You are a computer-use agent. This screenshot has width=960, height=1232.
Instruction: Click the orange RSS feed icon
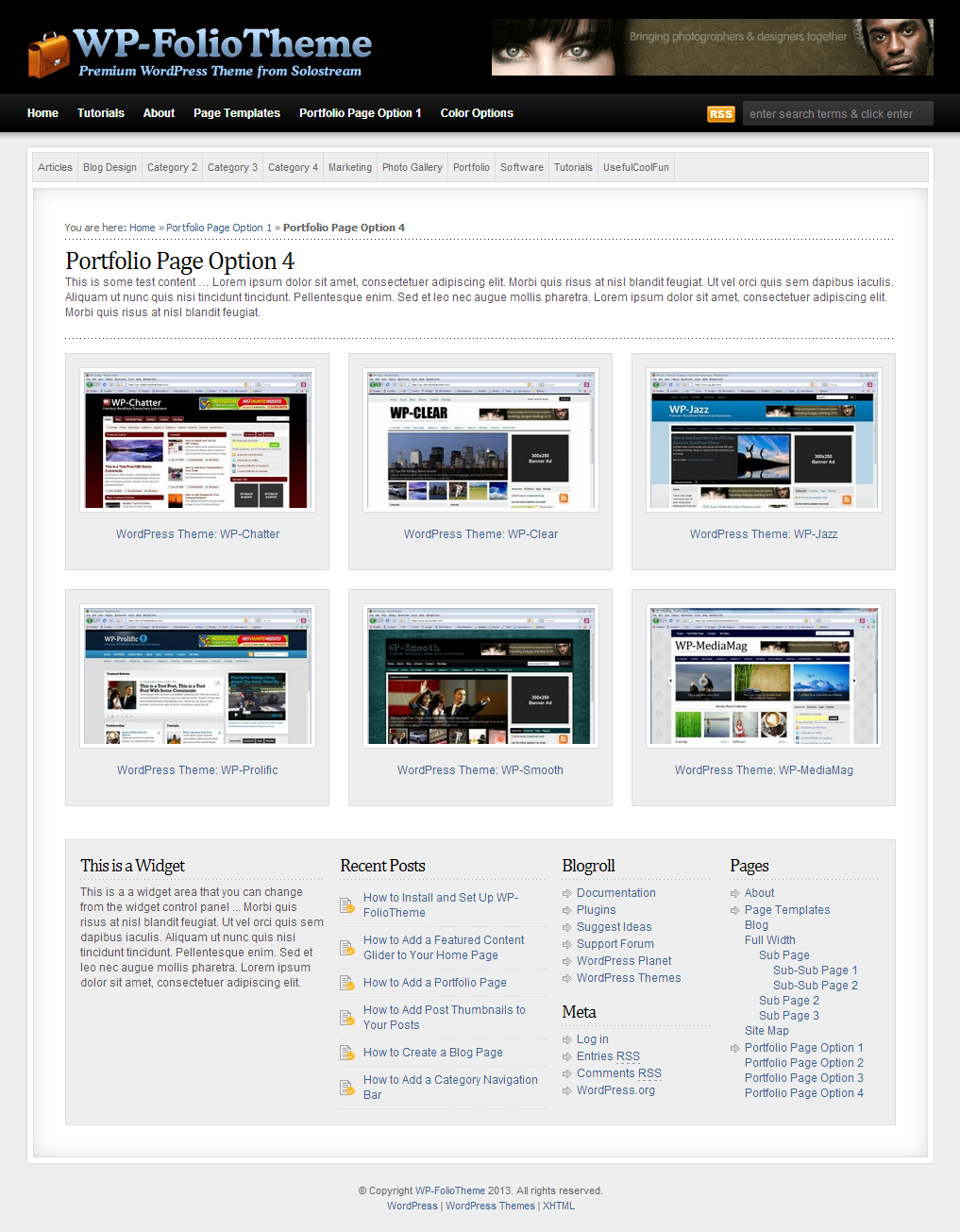point(721,113)
